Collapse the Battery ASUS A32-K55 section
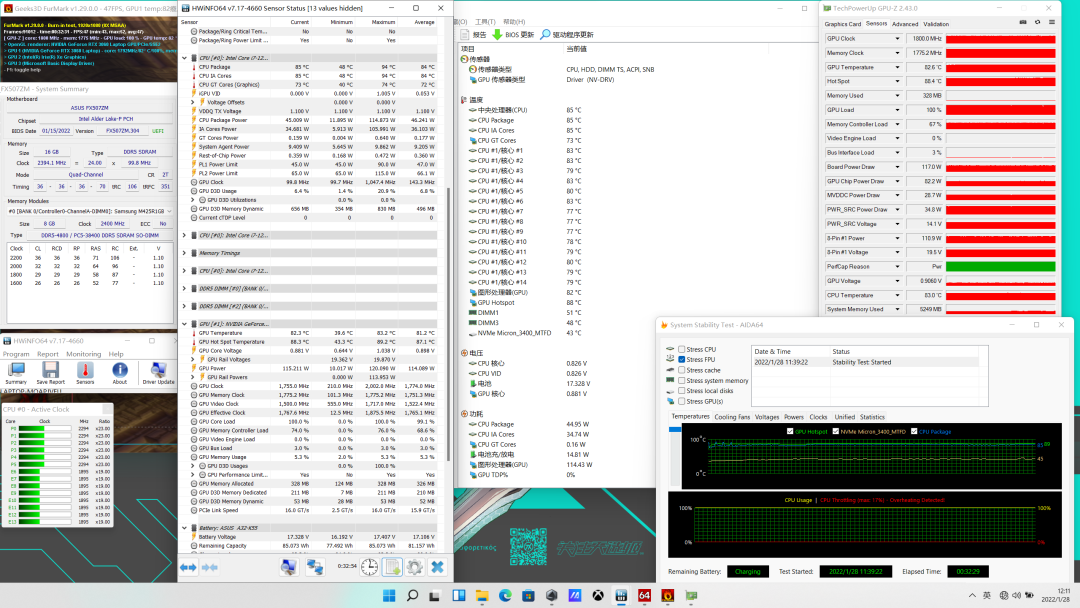1080x608 pixels. [x=186, y=526]
